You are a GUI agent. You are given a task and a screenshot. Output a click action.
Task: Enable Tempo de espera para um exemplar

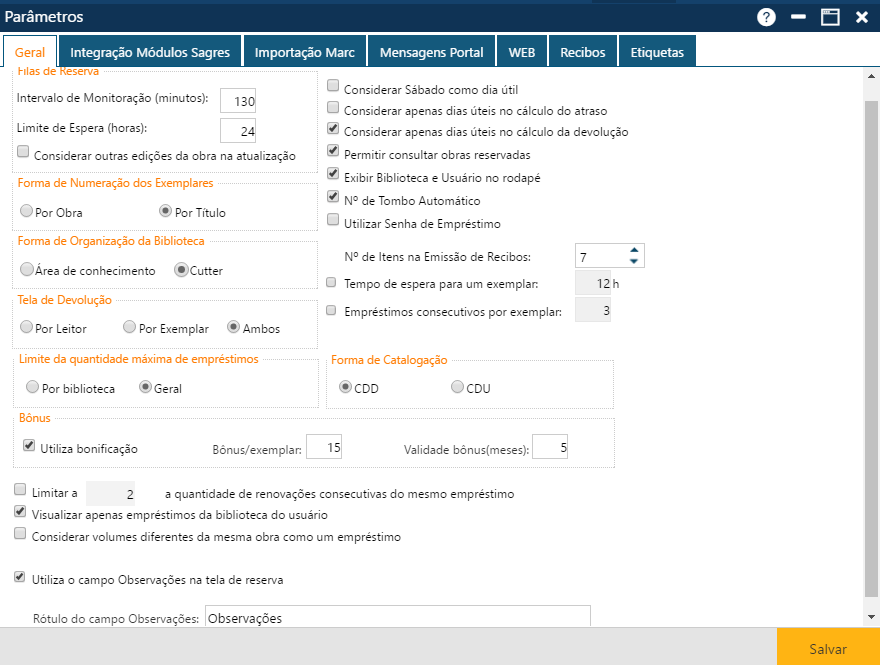(331, 283)
